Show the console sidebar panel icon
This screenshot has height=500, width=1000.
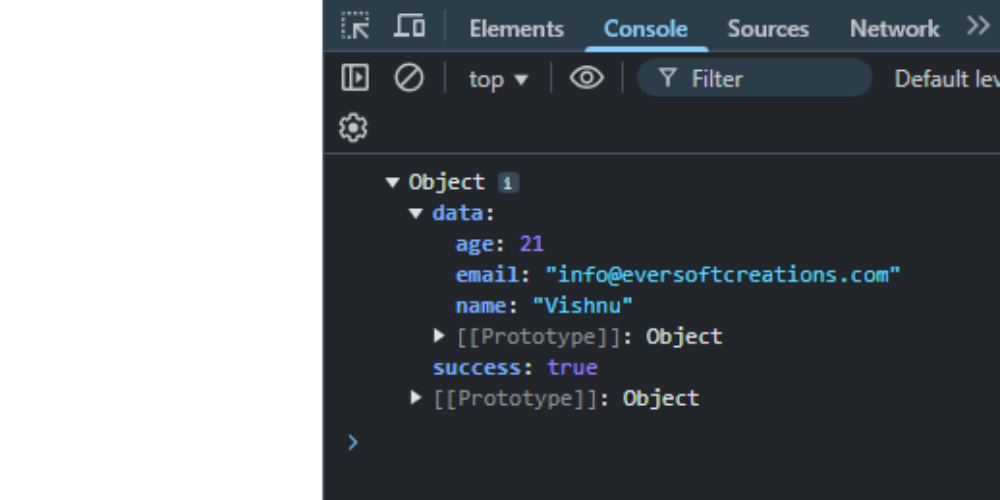(x=355, y=78)
